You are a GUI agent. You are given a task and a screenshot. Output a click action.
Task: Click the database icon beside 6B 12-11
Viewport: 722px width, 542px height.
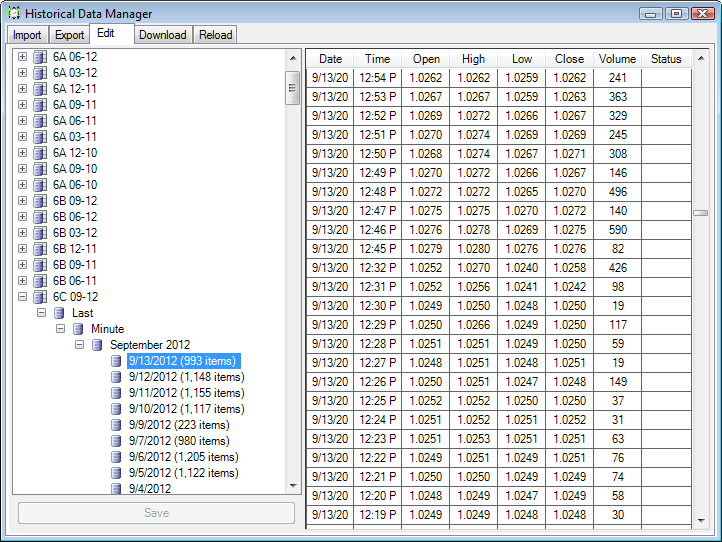pyautogui.click(x=40, y=249)
